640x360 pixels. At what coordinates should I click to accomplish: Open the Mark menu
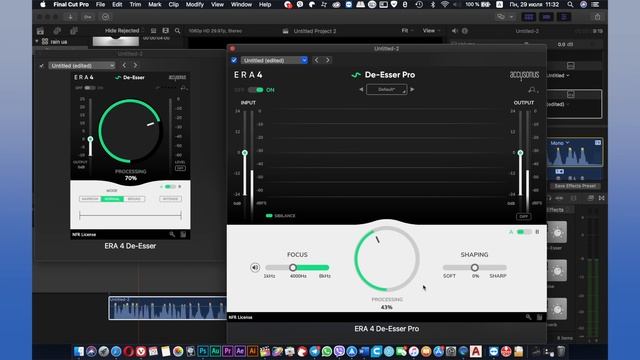point(154,4)
